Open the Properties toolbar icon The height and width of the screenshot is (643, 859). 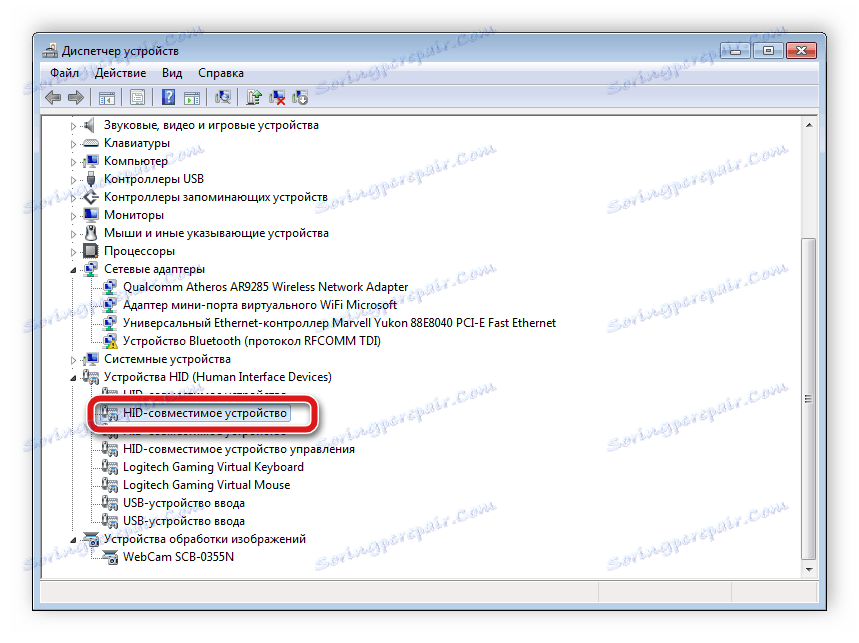[137, 98]
